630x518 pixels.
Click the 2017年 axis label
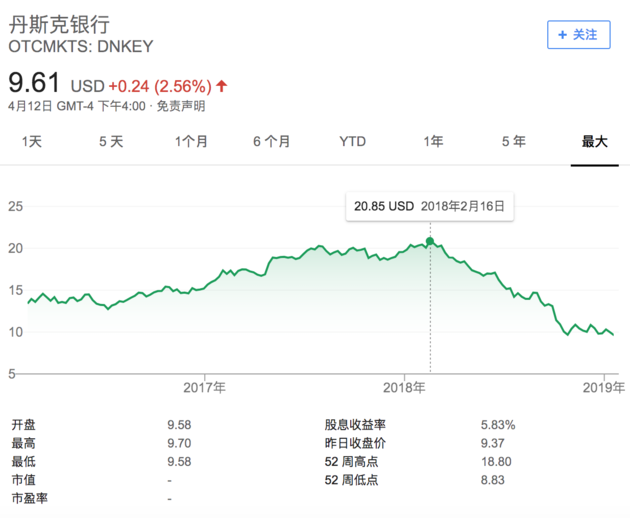click(x=205, y=386)
